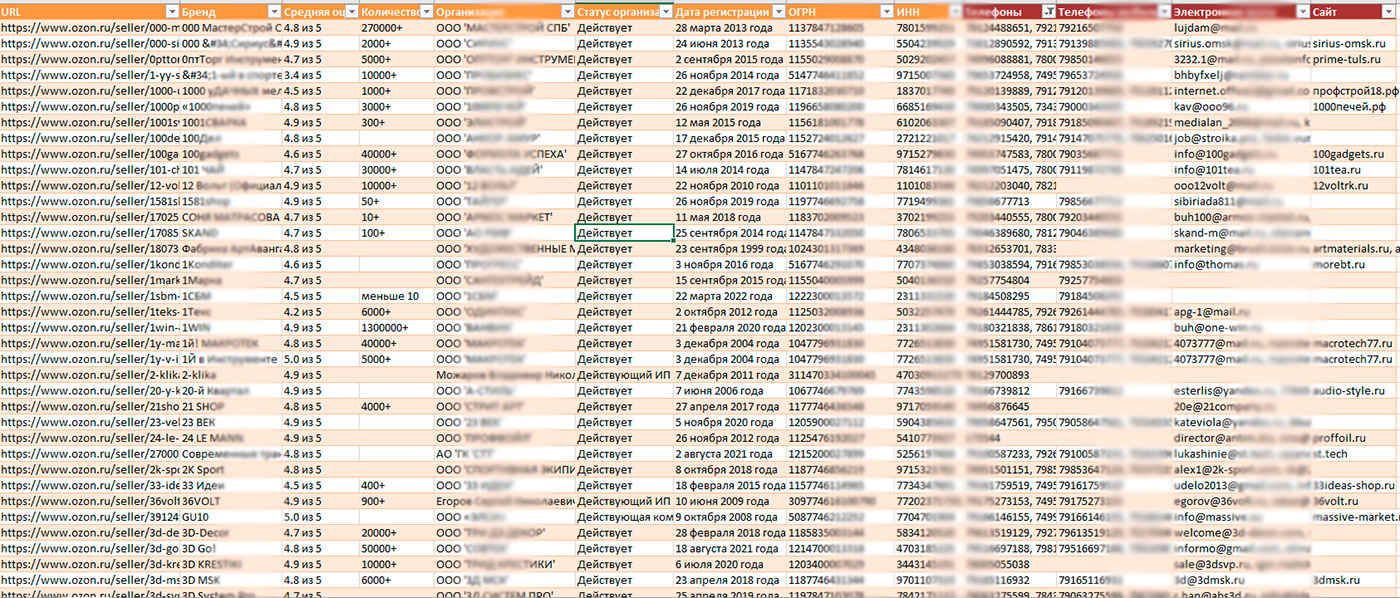Viewport: 1400px width, 598px height.
Task: Select the site cell sirius-omsk.ru
Action: click(x=1352, y=44)
